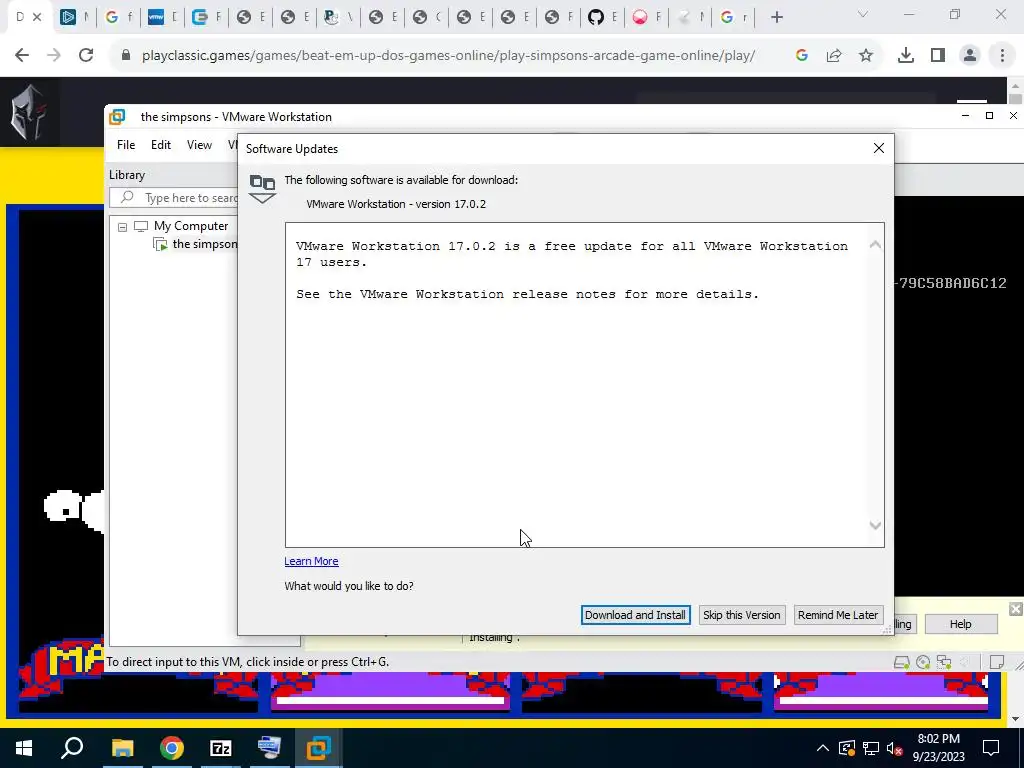Click the CD/DVD drive status icon

[923, 662]
